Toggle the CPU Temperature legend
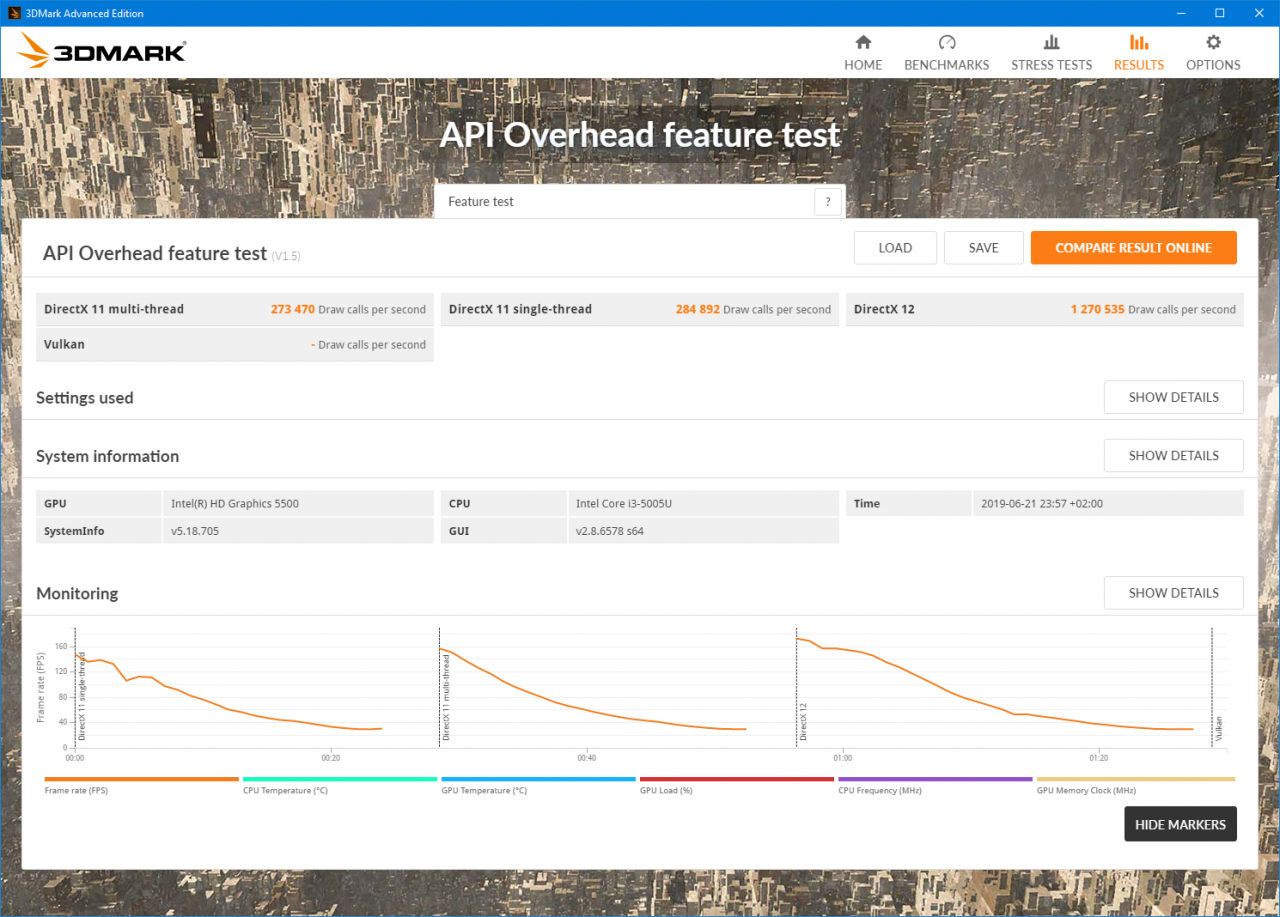 point(340,785)
